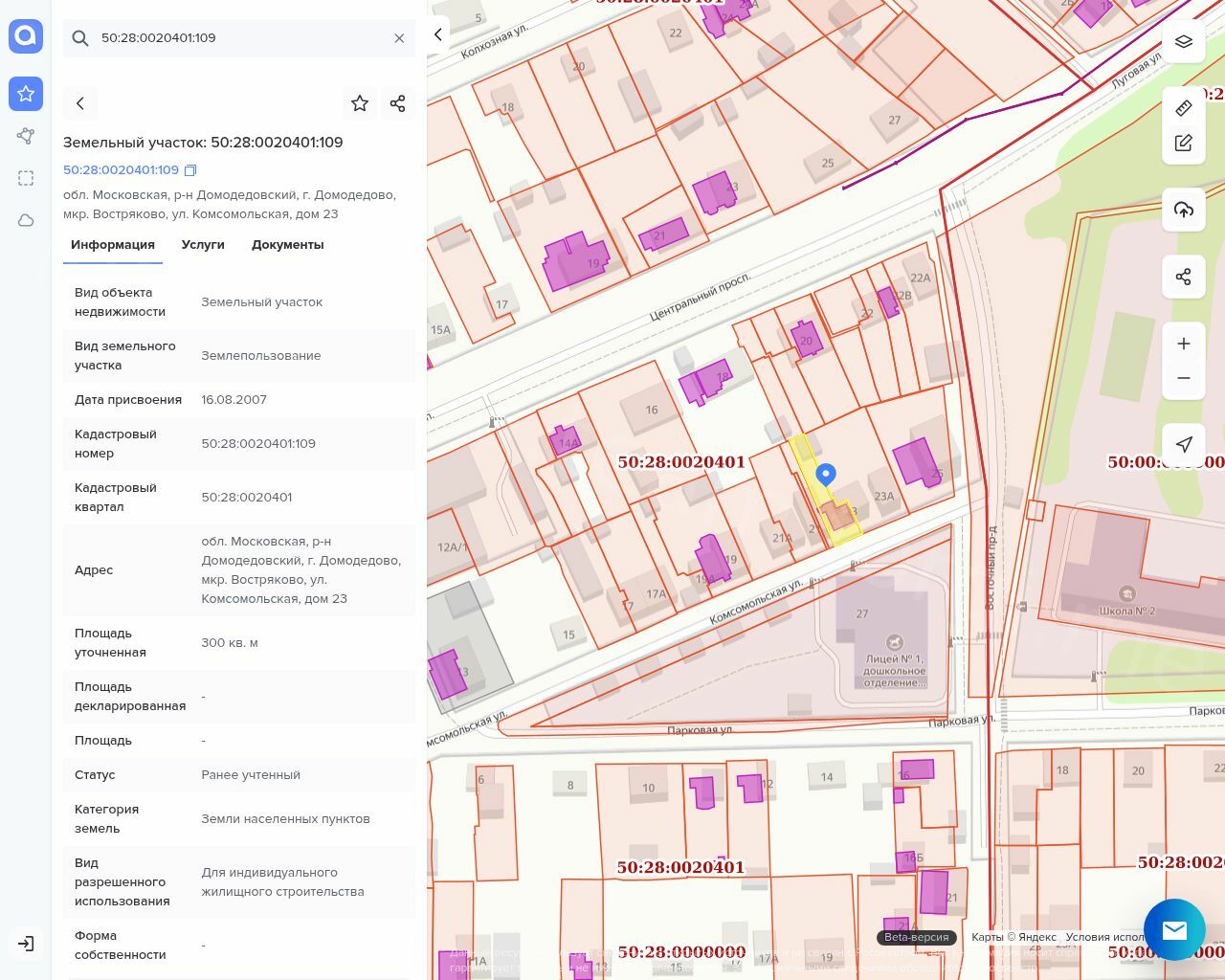Switch to the Услуги tab

click(x=203, y=245)
